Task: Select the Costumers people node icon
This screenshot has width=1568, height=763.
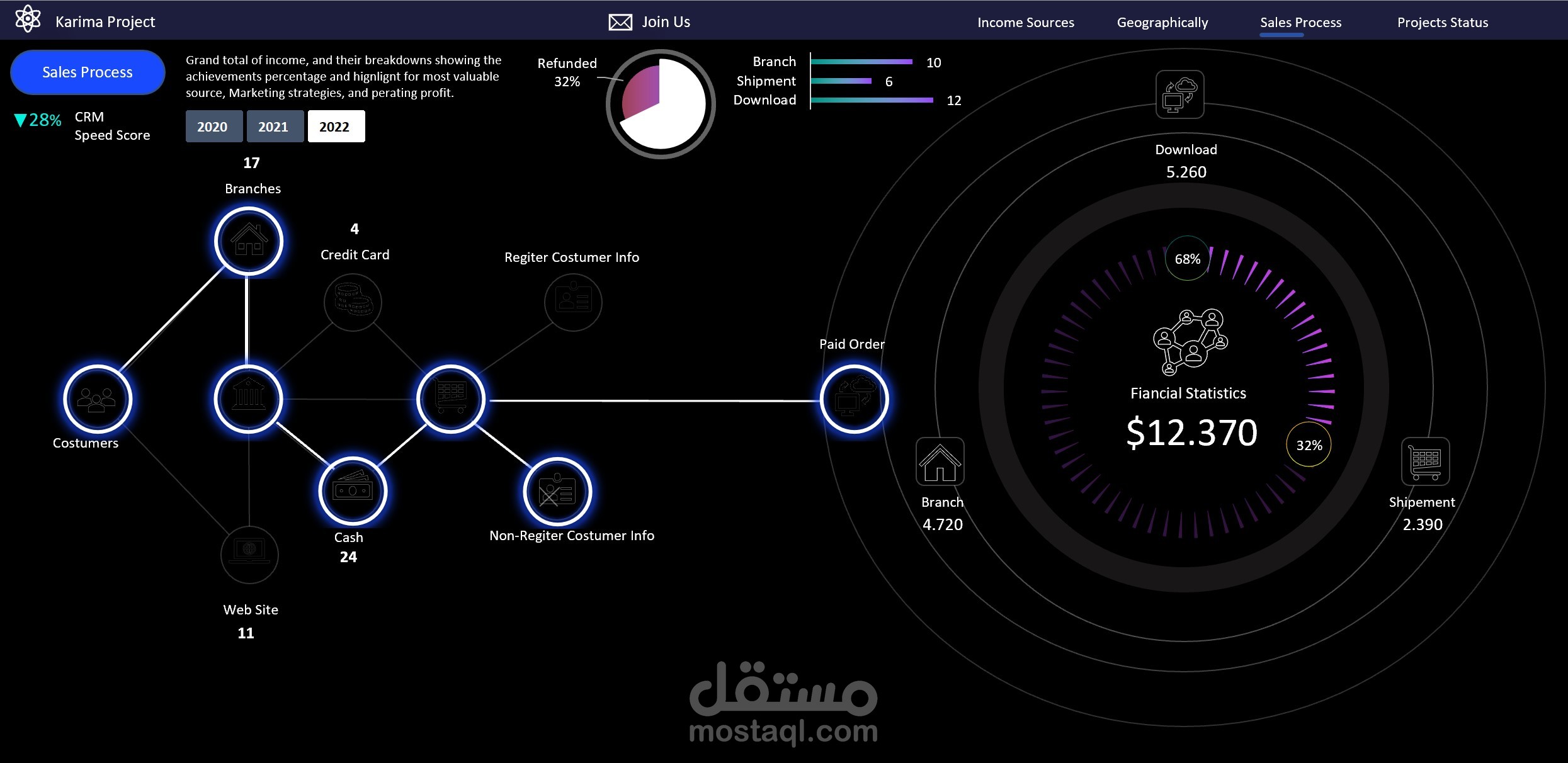Action: [97, 399]
